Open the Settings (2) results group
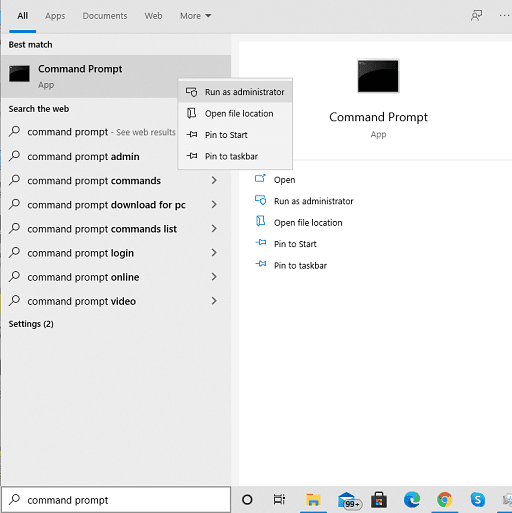This screenshot has width=512, height=513. [x=31, y=324]
